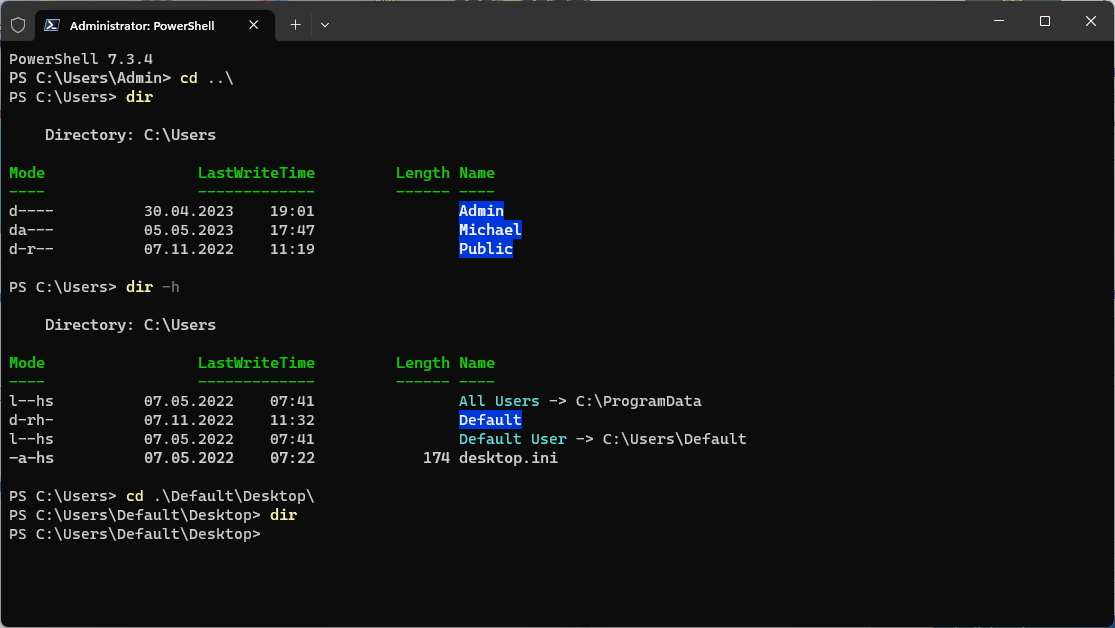
Task: Click the time 17:47 in Michael row
Action: point(292,230)
